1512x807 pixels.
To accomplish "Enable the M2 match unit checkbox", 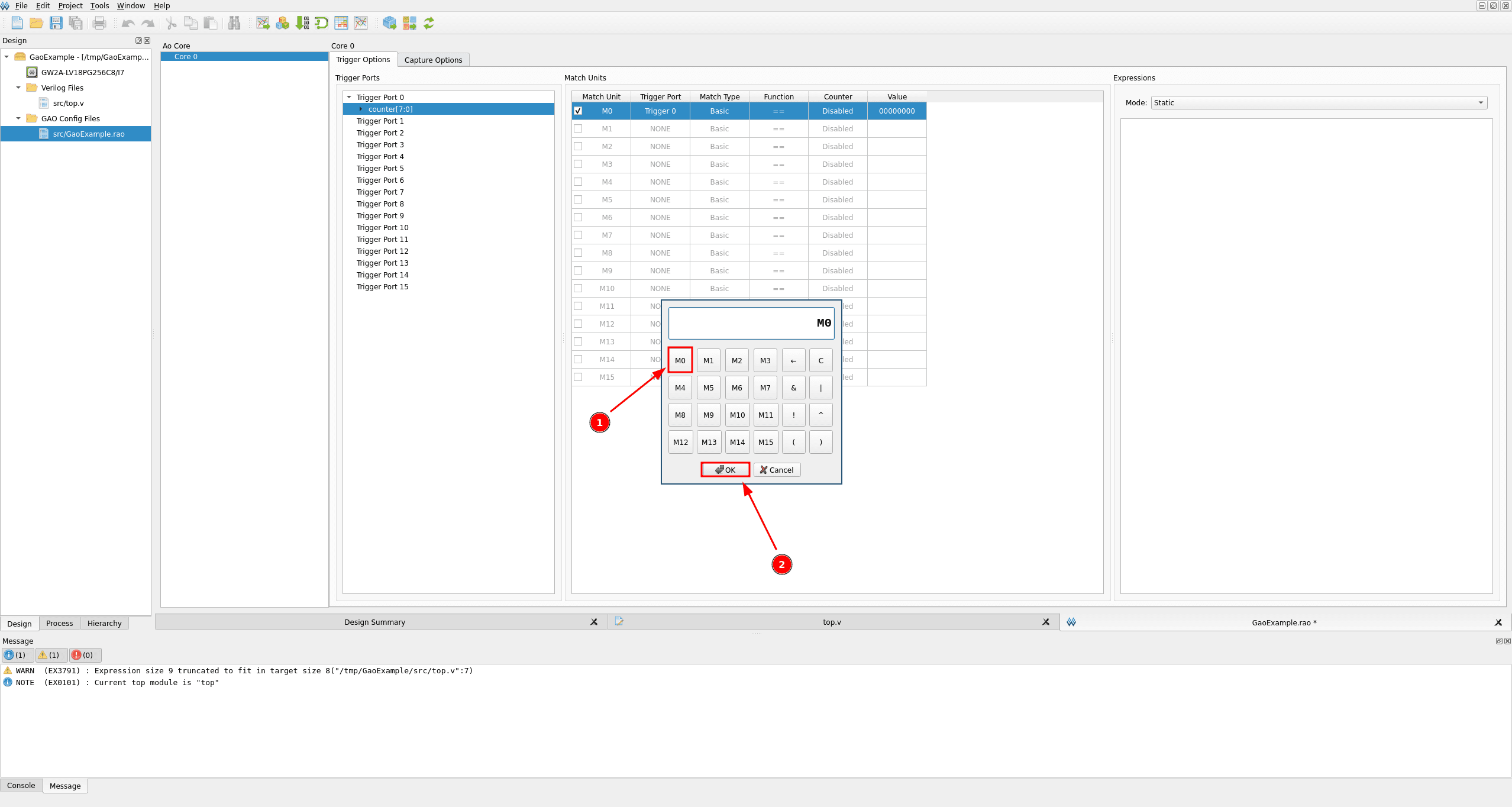I will point(578,146).
